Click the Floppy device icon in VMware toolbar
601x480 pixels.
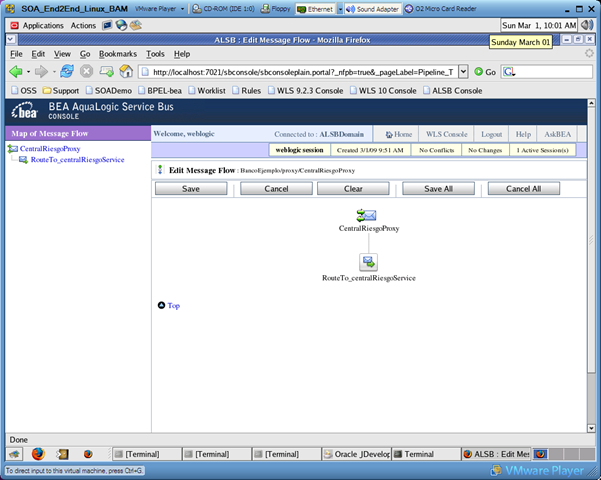(265, 9)
